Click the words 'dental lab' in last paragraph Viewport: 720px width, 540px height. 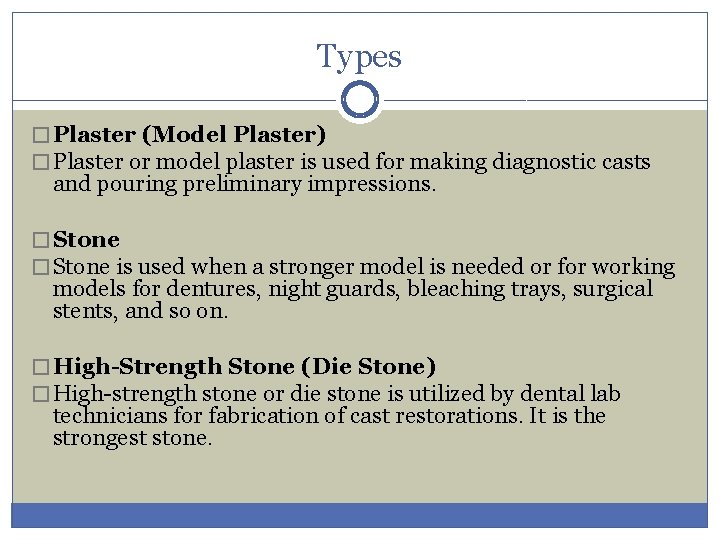(x=570, y=394)
